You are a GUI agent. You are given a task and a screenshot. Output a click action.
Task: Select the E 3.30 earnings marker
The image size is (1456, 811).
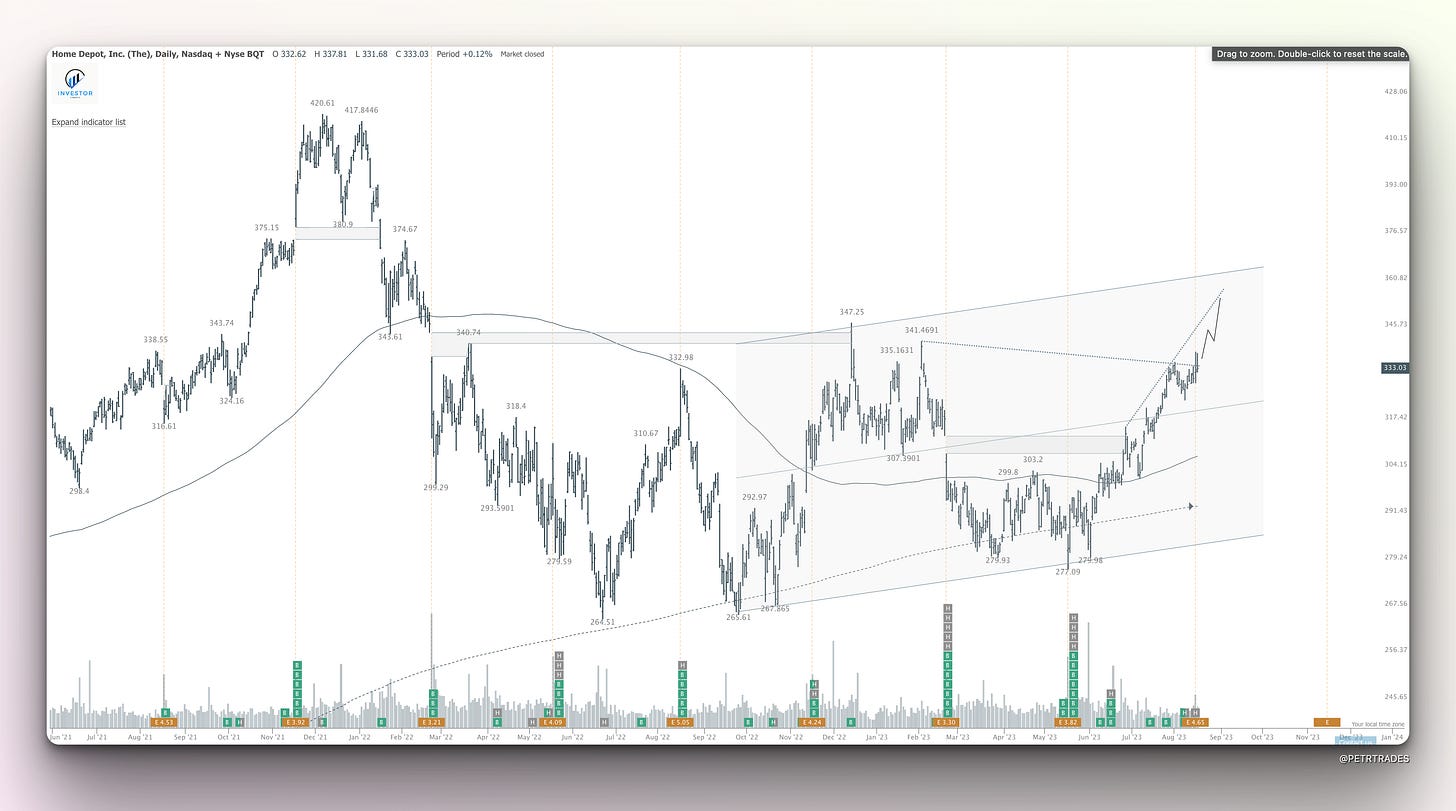[945, 722]
